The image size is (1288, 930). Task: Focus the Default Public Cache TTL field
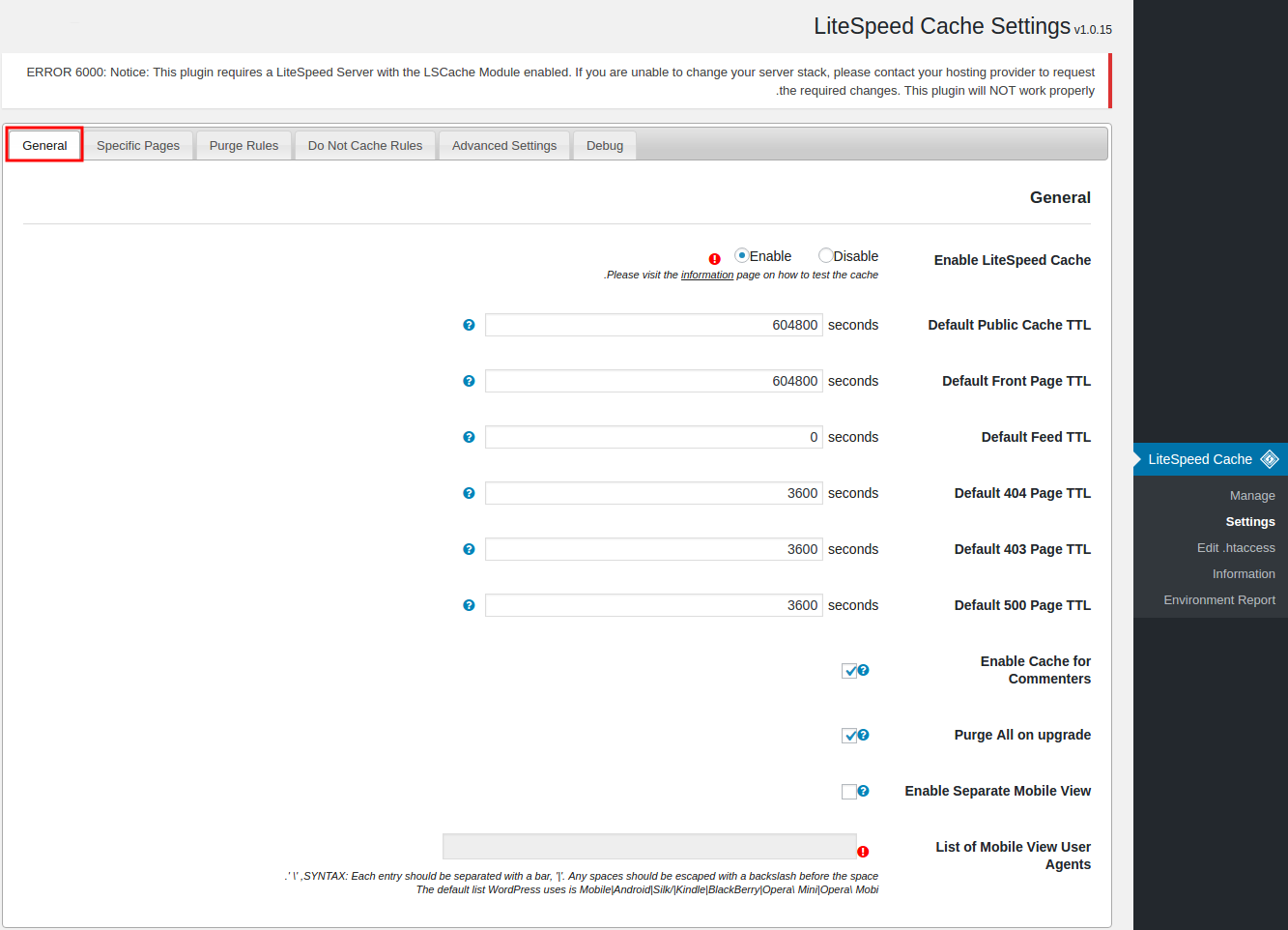pyautogui.click(x=654, y=325)
